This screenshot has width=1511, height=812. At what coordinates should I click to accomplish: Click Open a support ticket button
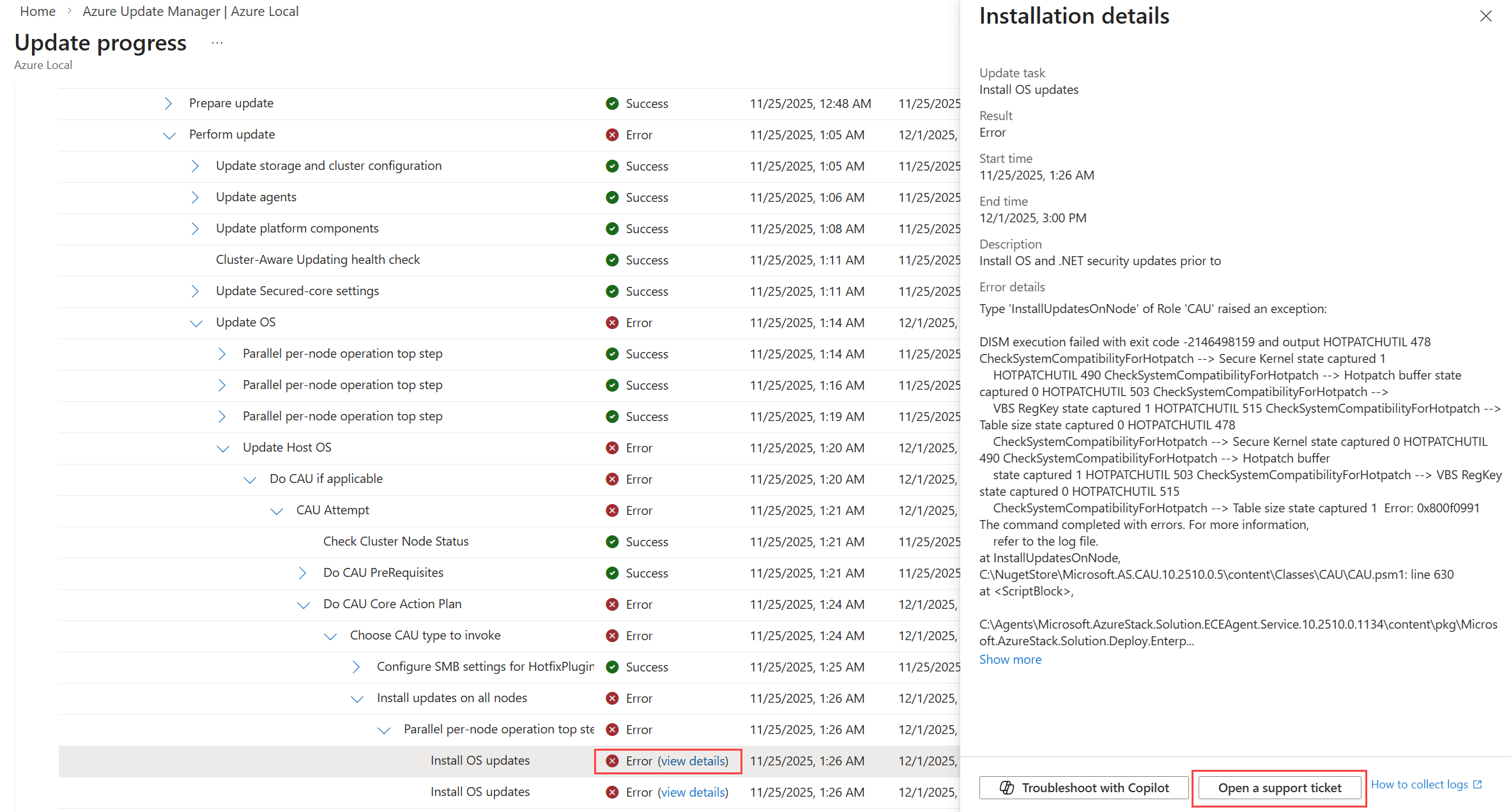[1279, 788]
